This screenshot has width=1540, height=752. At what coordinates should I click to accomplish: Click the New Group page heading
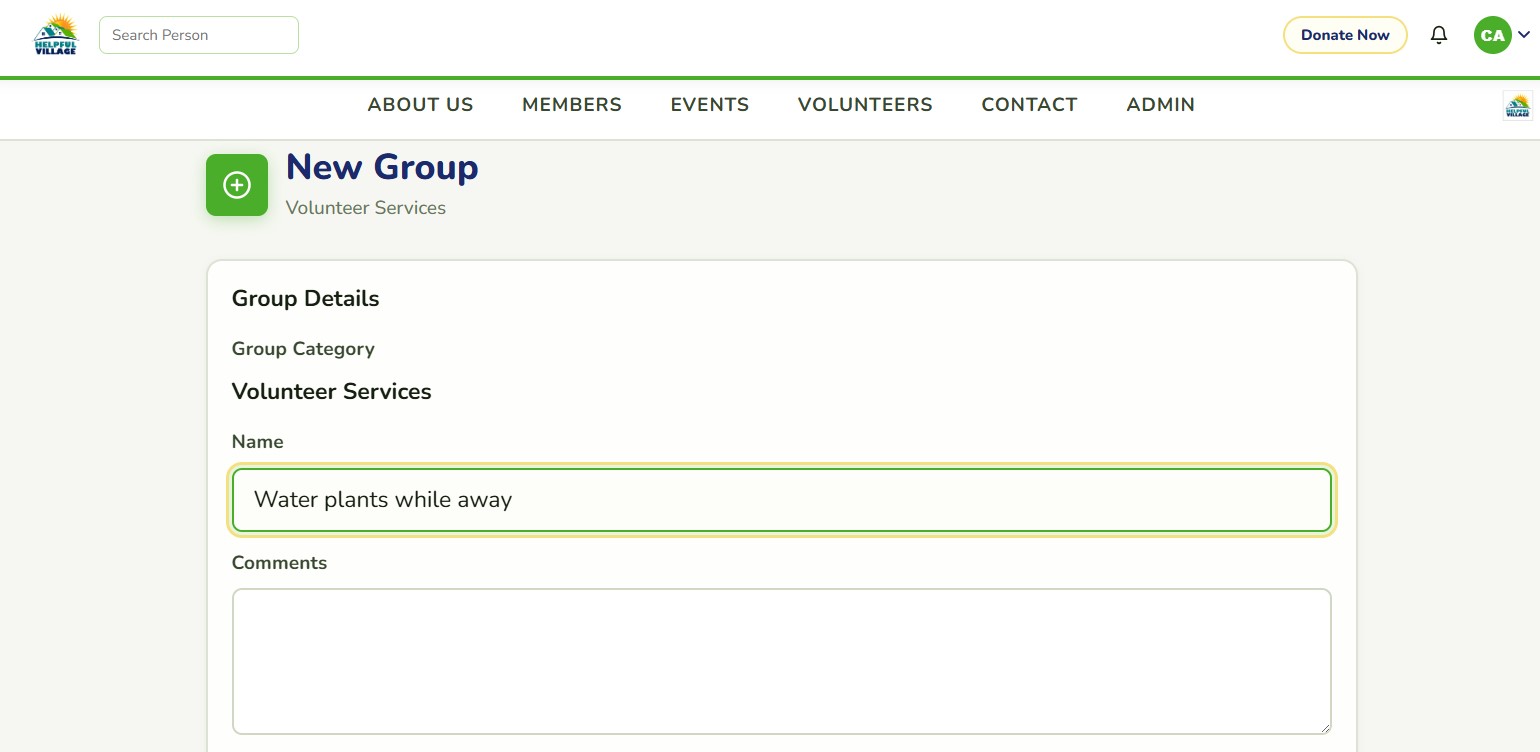(x=382, y=167)
